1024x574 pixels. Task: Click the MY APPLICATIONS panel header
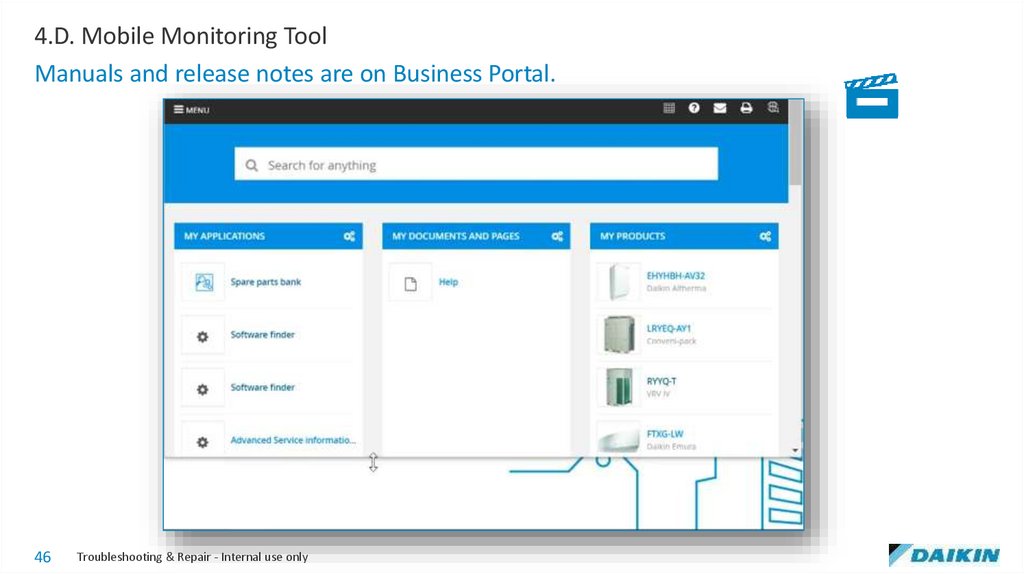click(x=268, y=236)
